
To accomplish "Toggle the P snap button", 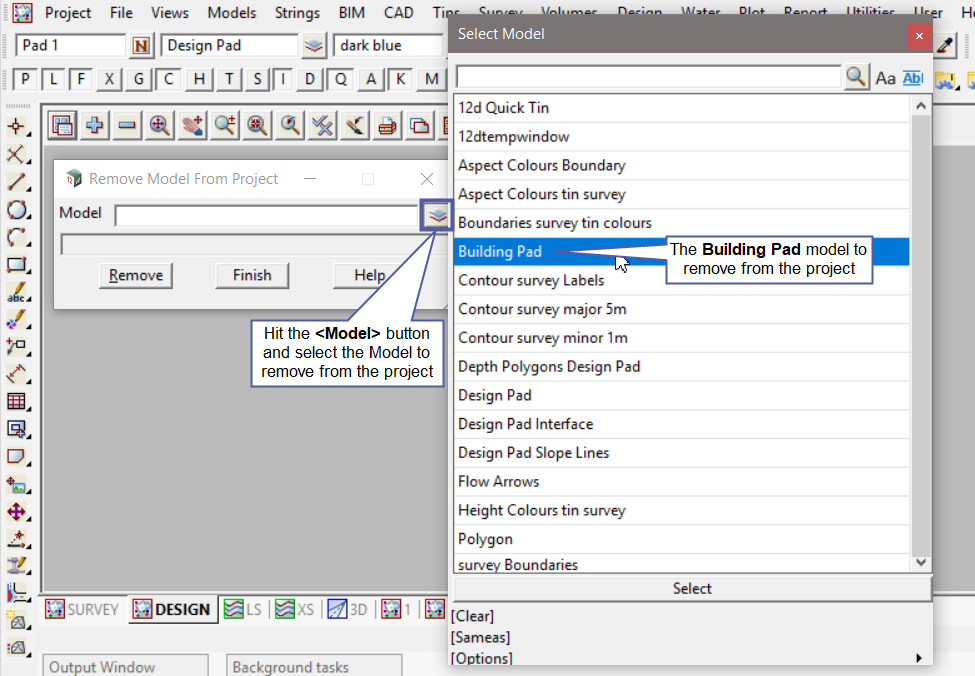I will tap(25, 79).
